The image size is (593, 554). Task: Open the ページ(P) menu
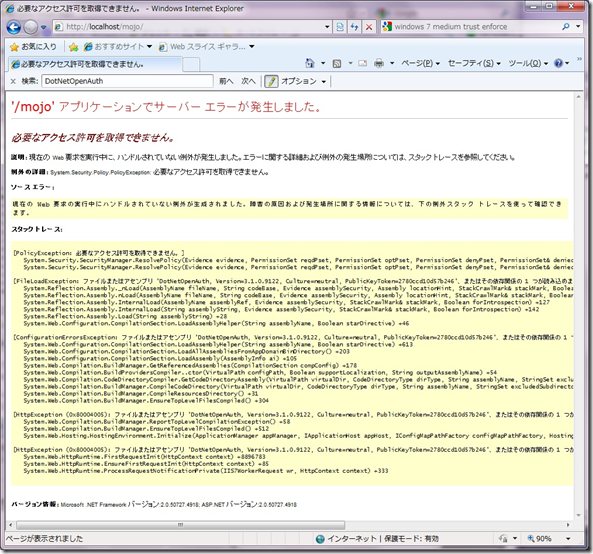click(x=420, y=63)
